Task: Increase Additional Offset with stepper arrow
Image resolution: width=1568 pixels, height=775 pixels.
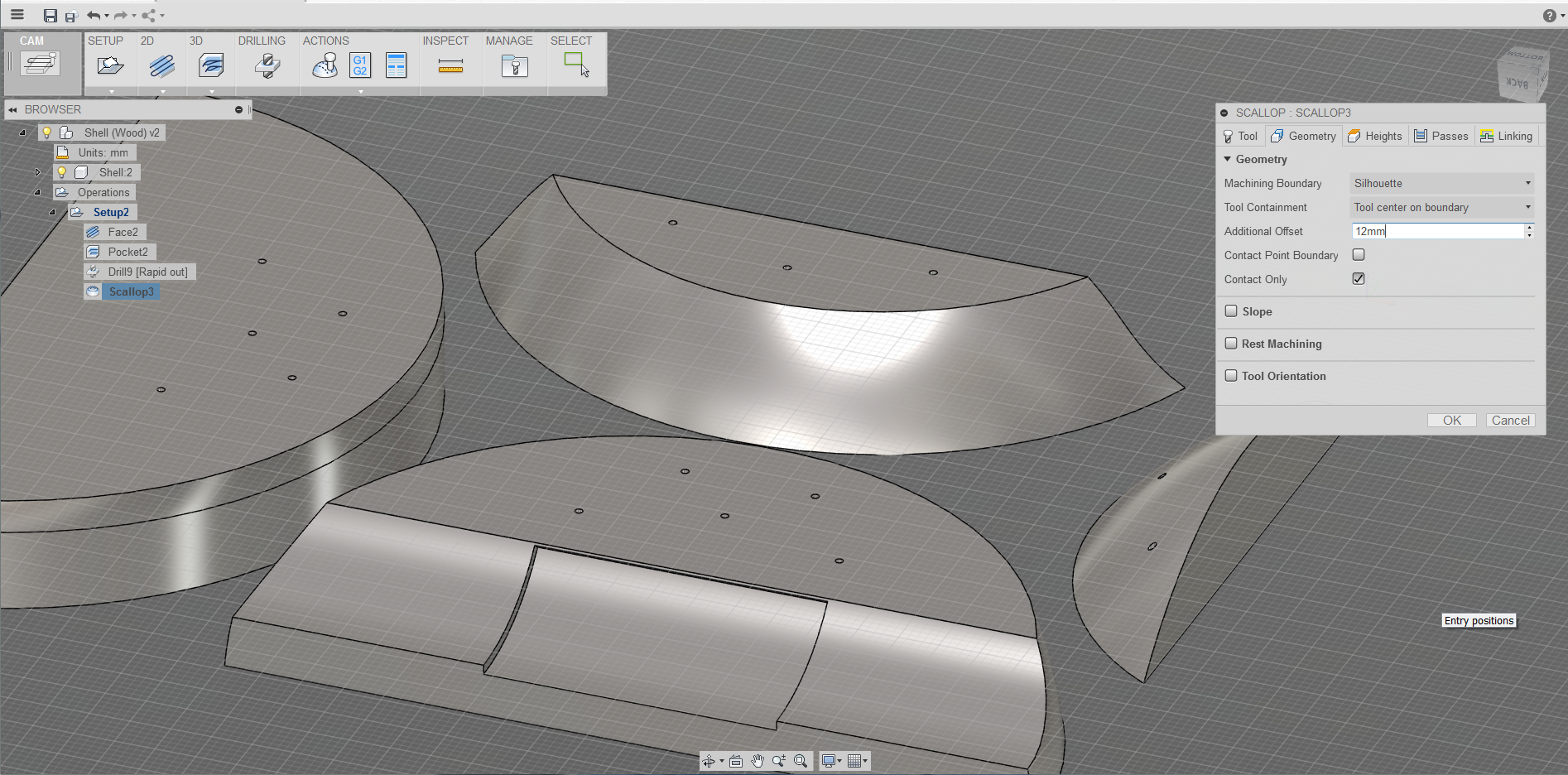Action: point(1529,228)
